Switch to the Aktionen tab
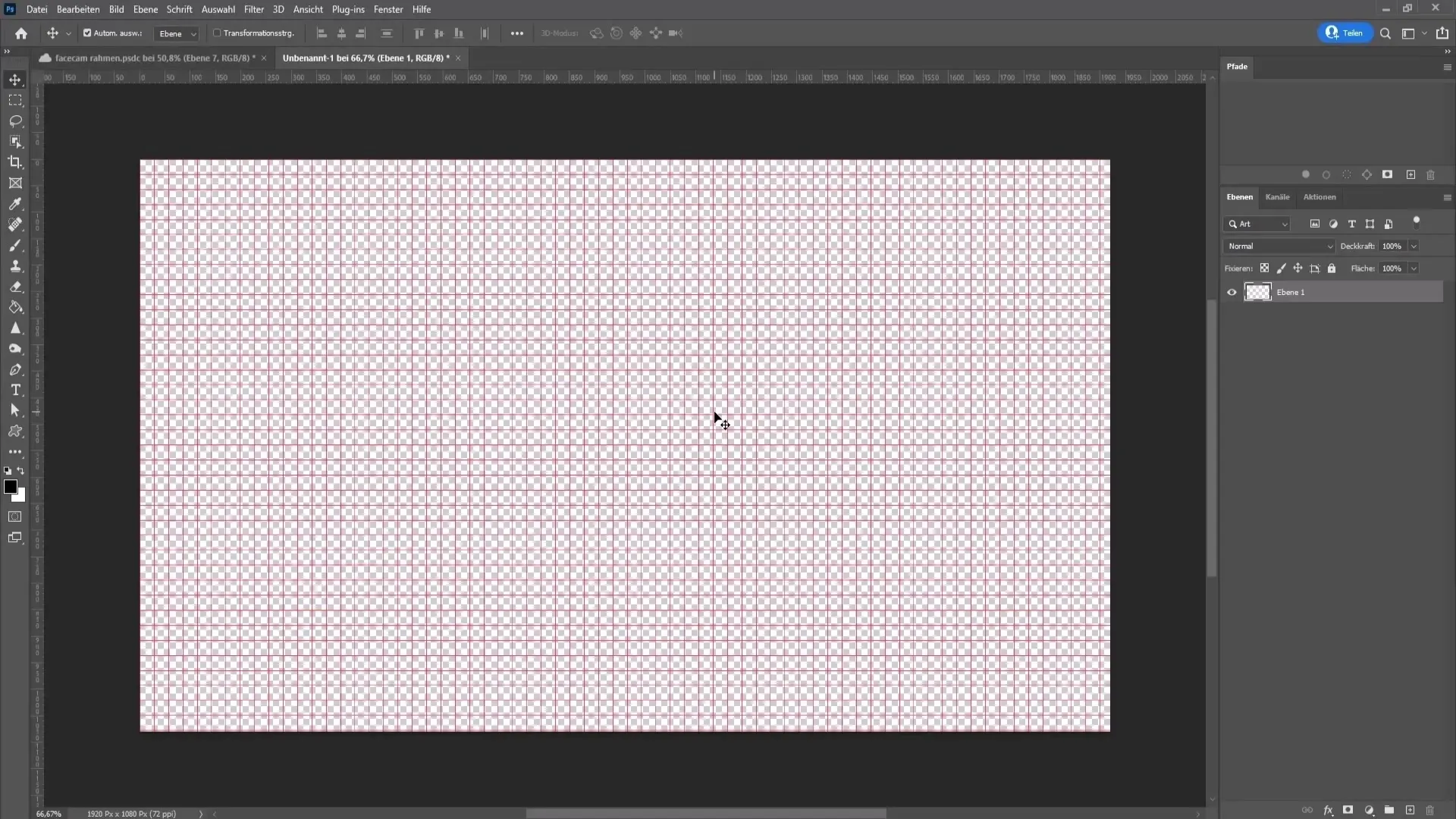Viewport: 1456px width, 819px height. point(1319,197)
